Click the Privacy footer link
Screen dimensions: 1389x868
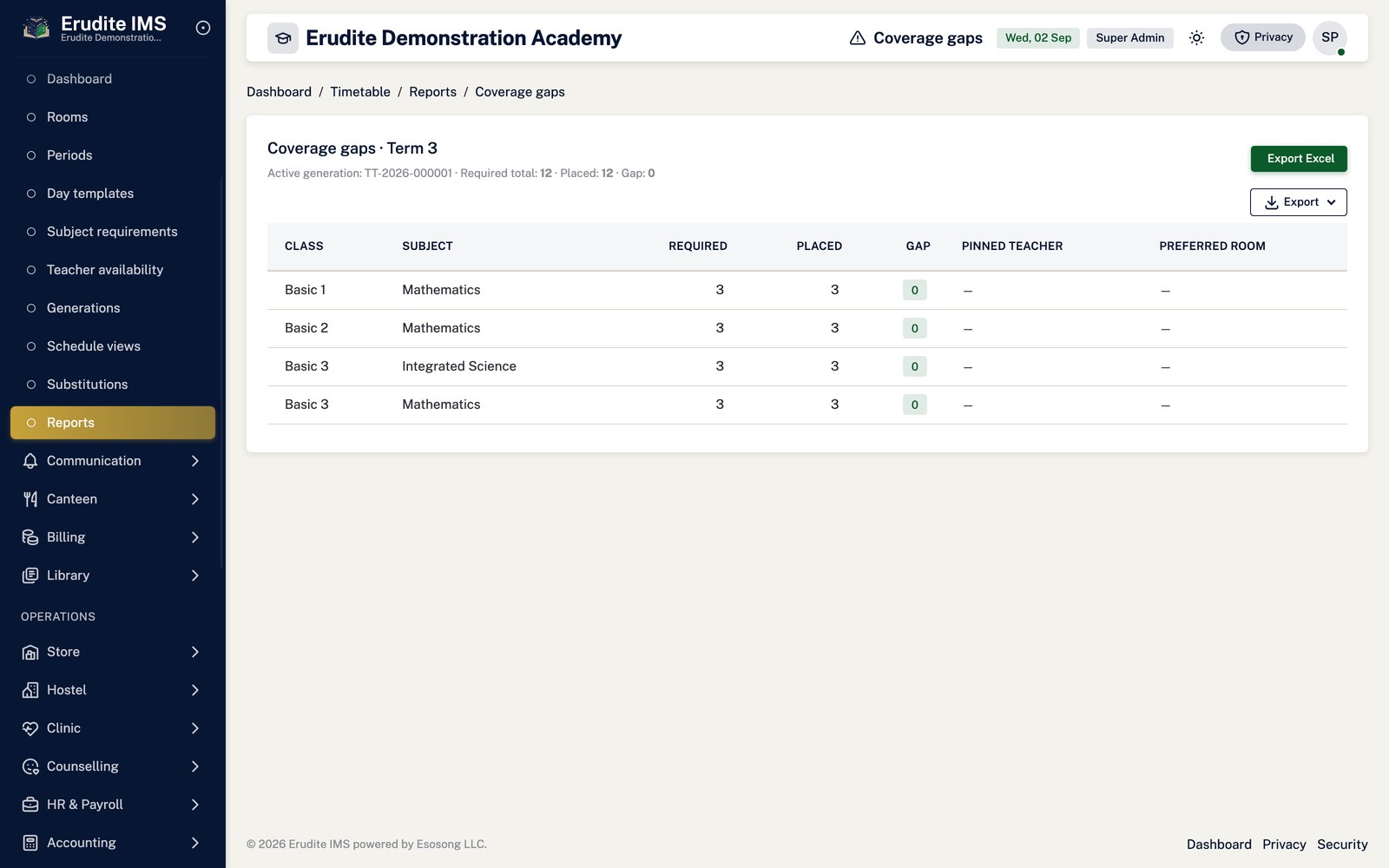click(x=1284, y=845)
